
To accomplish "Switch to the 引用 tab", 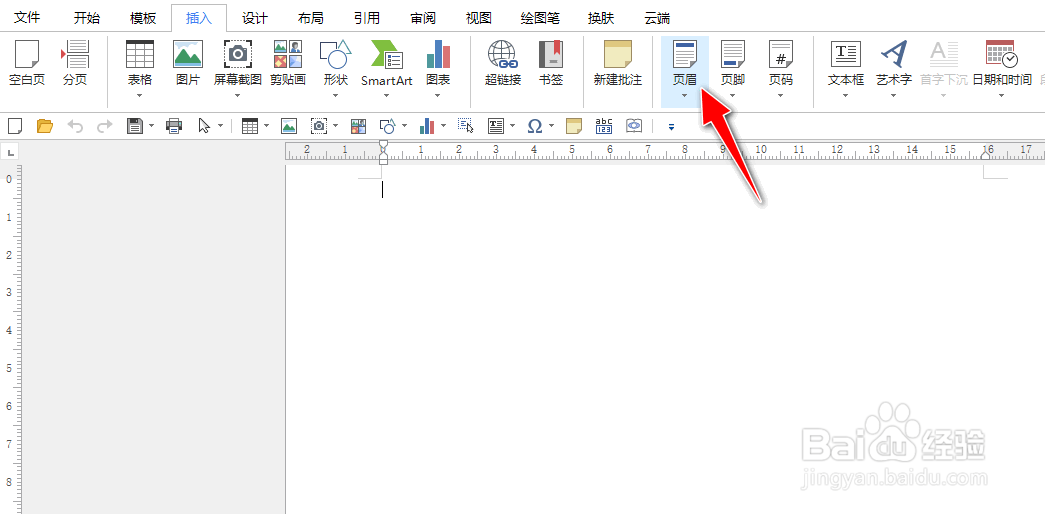I will tap(367, 18).
